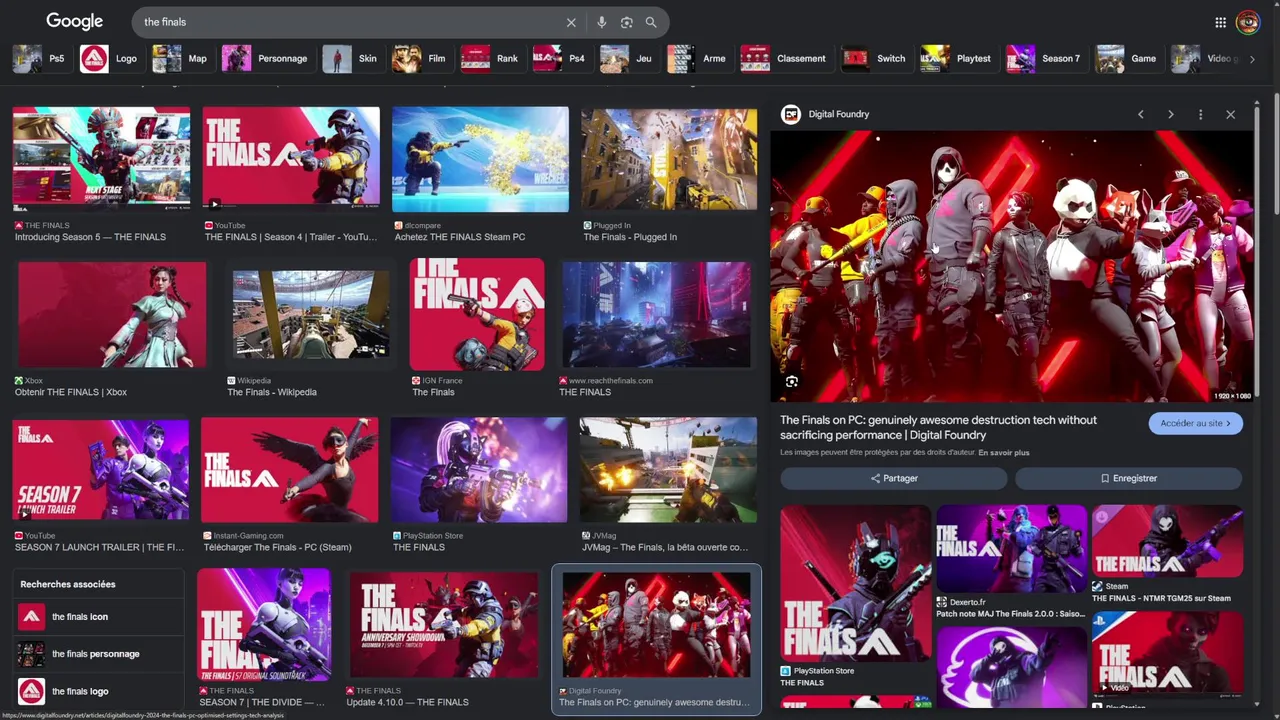
Task: Select related search 'the finals personnage'
Action: 98,654
